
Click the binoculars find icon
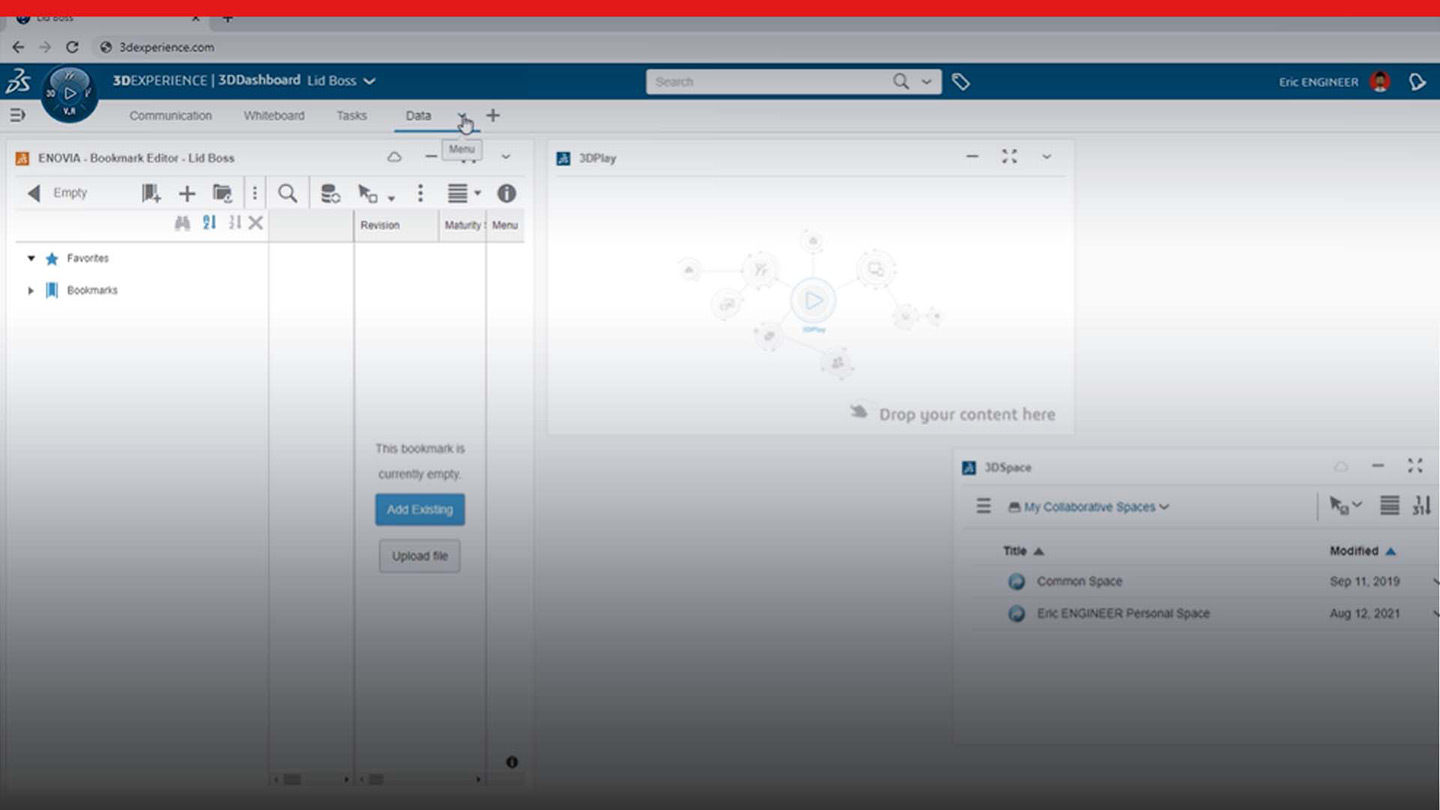coord(182,223)
